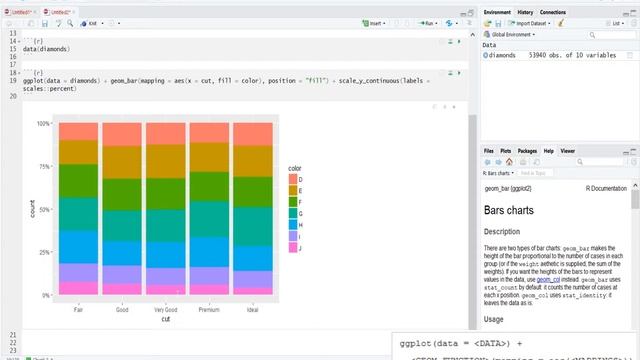
Task: Run spell check on the document
Action: click(59, 24)
